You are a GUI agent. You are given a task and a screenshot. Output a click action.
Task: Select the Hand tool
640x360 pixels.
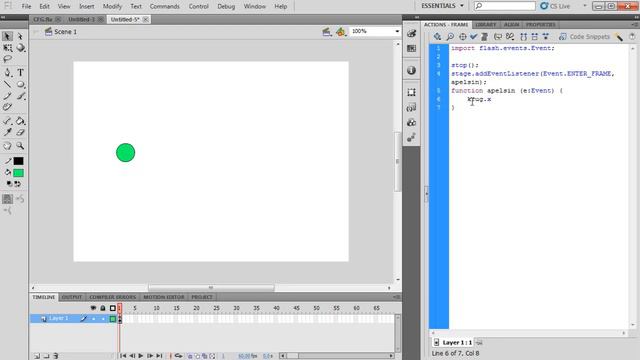[7, 146]
